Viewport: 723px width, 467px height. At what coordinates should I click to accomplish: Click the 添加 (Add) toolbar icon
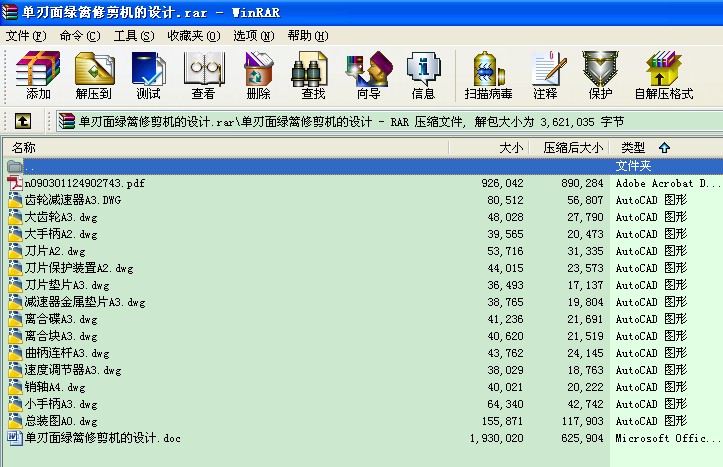38,76
